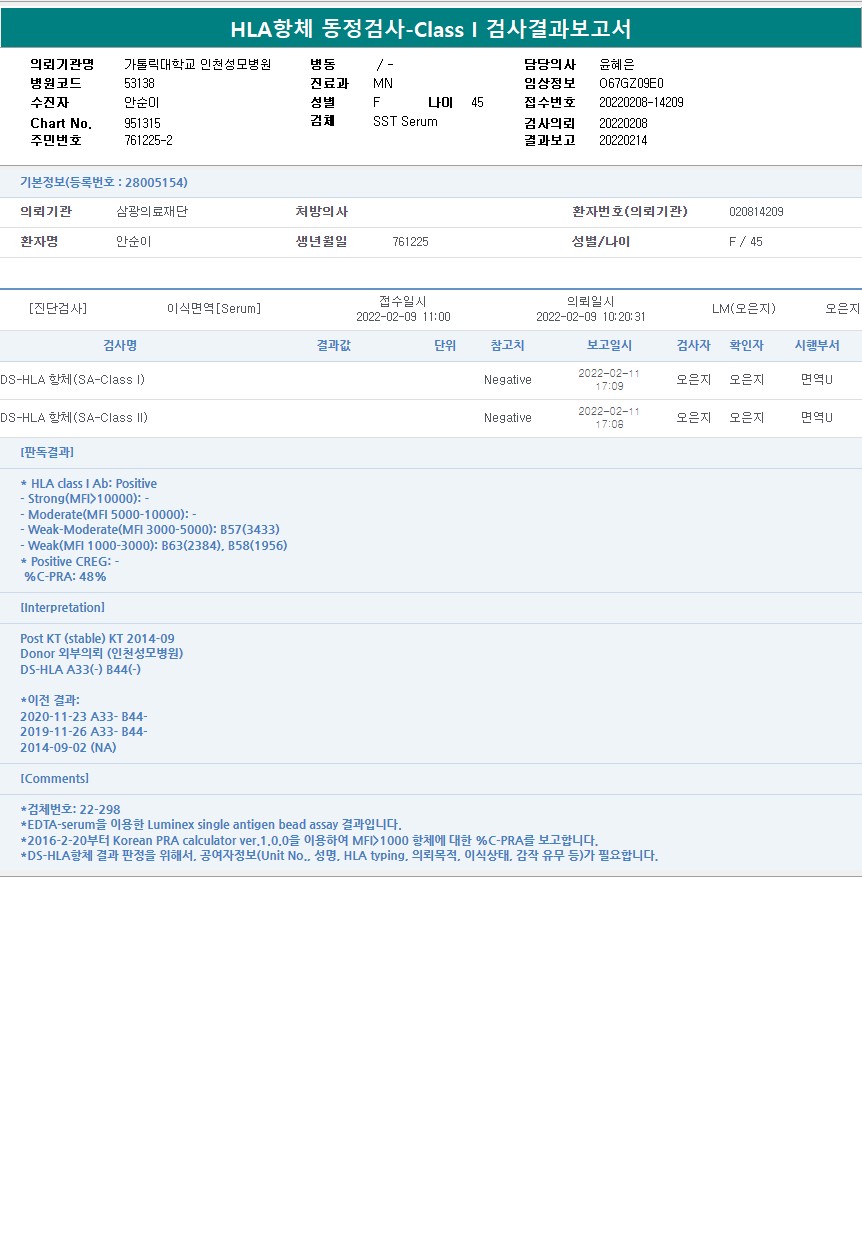Click the referring institution '삼광의료재단'

[x=152, y=212]
